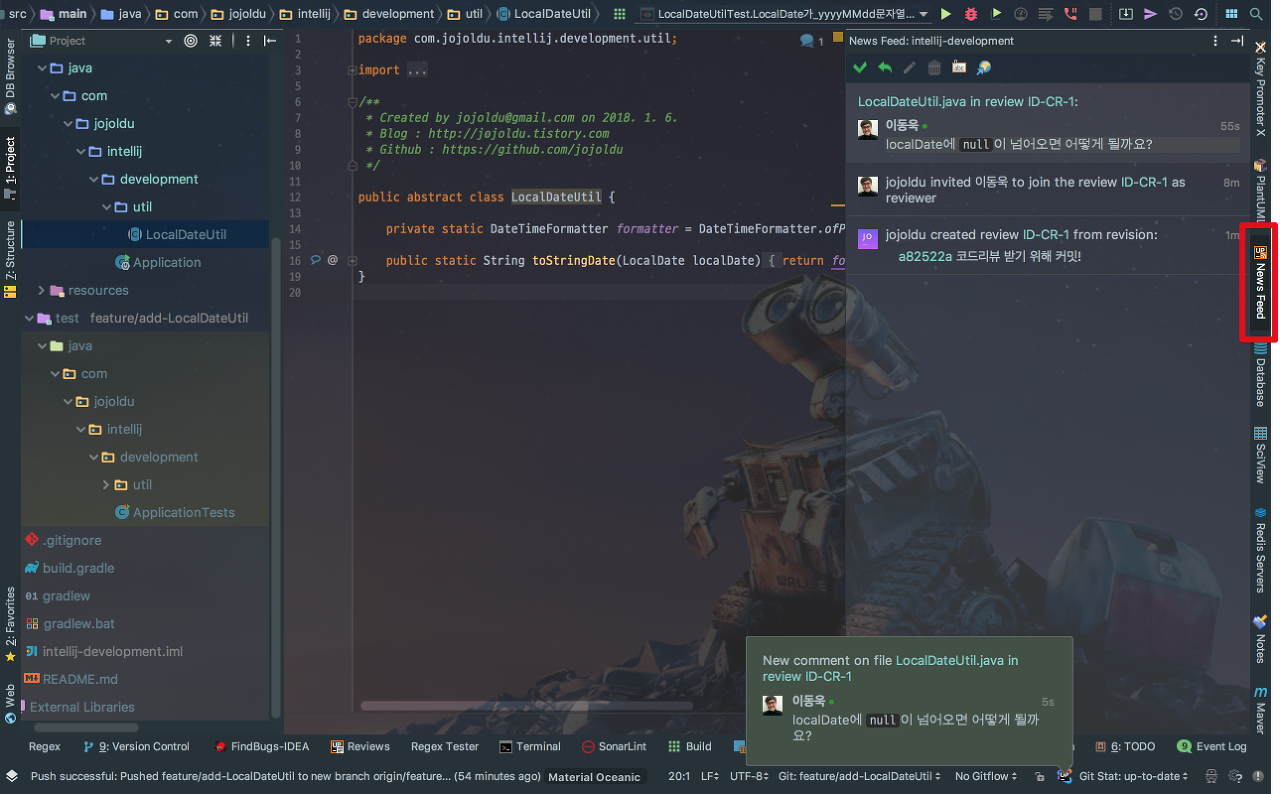The image size is (1280, 794).
Task: Show VCS history clock icon
Action: (x=1176, y=14)
